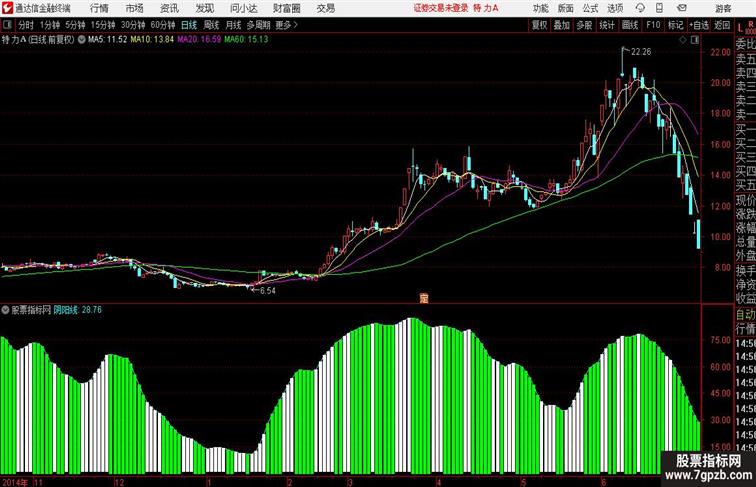The height and width of the screenshot is (487, 756).
Task: Click the mobile phone icon in the top bar
Action: pos(659,8)
